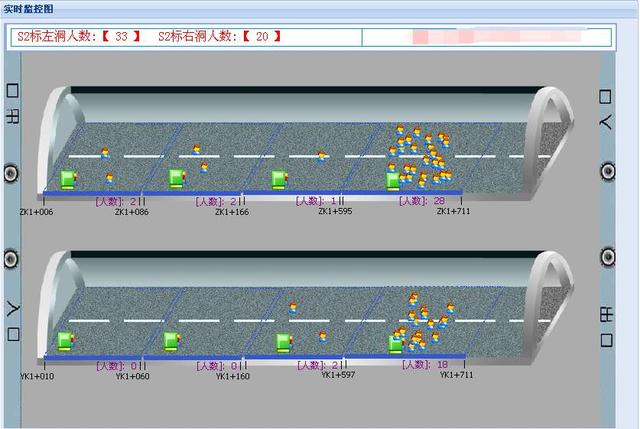Click the ZK1+086 mileage label
The height and width of the screenshot is (429, 640).
pos(132,212)
